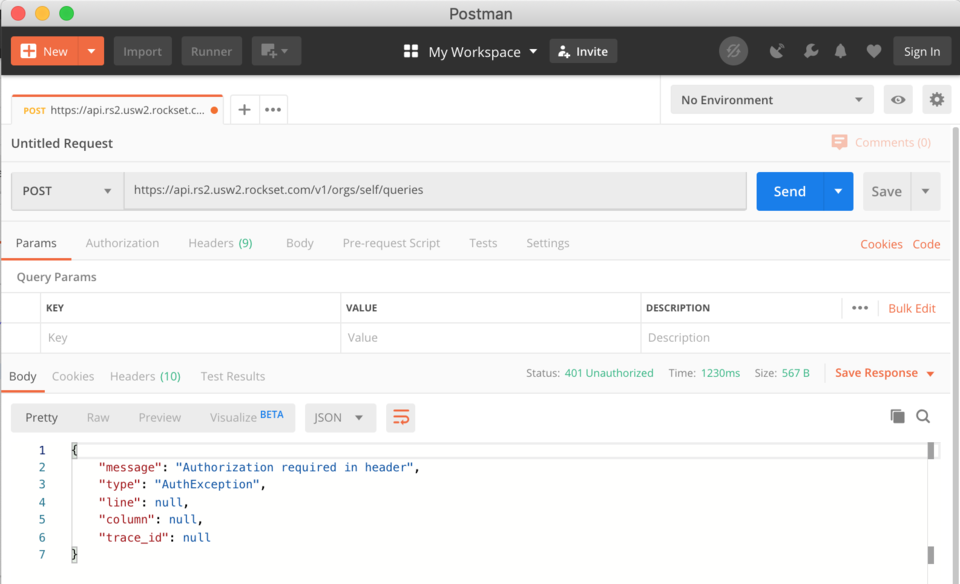960x584 pixels.
Task: Open the notifications bell
Action: 841,51
